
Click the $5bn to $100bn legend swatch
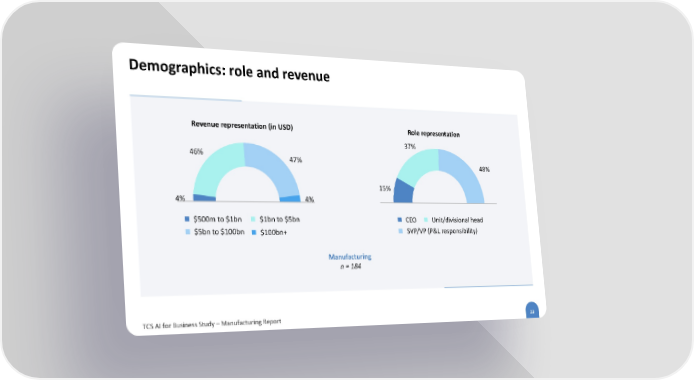point(188,232)
